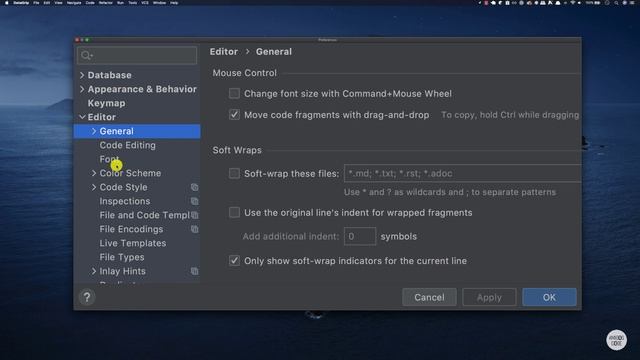Click the Apply button
This screenshot has width=640, height=360.
coord(489,297)
